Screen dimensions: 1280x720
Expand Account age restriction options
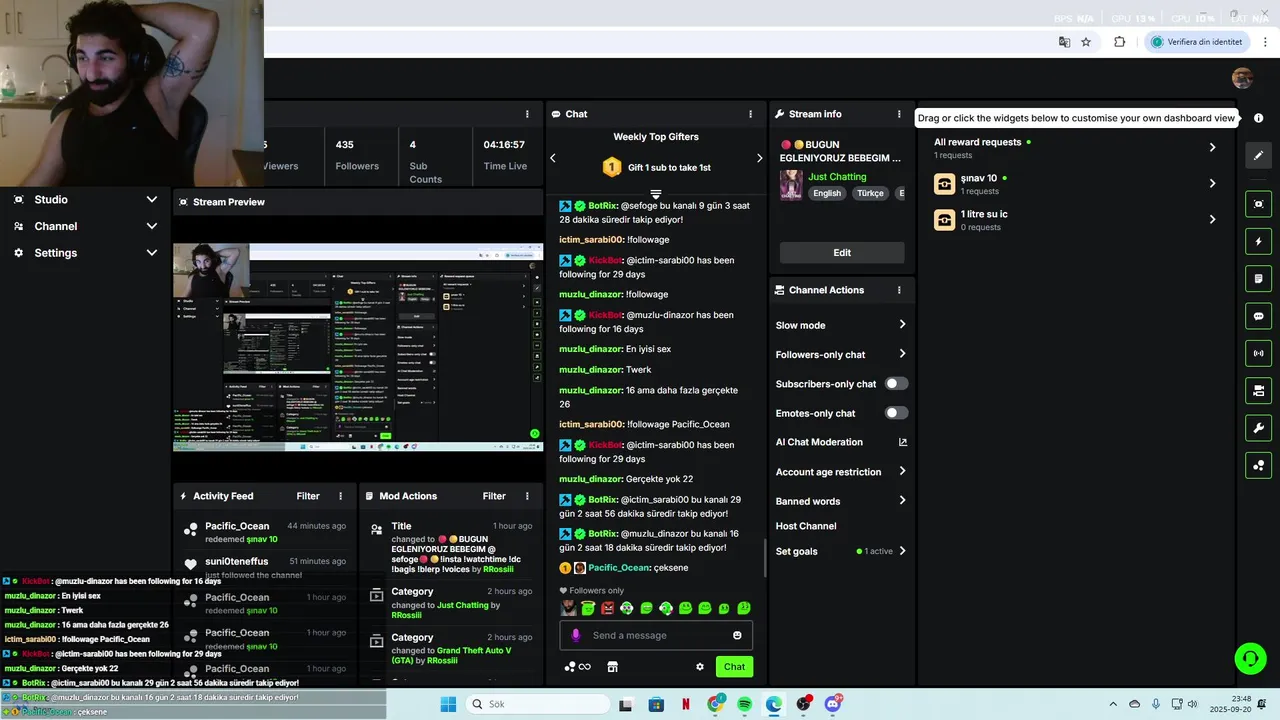902,471
